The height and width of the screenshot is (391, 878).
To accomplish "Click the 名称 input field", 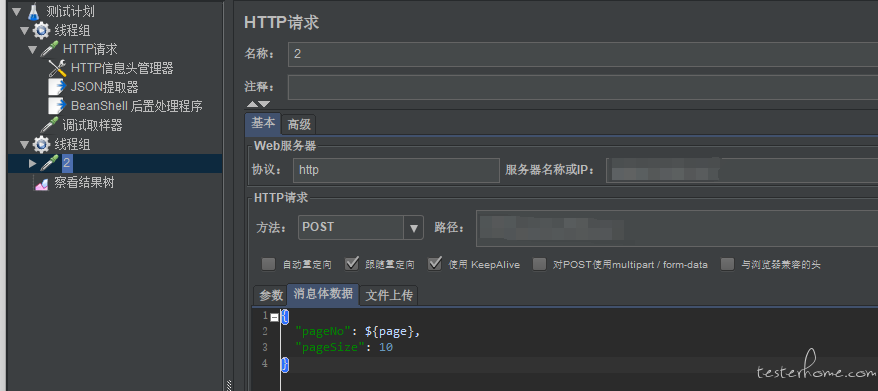I will point(583,54).
